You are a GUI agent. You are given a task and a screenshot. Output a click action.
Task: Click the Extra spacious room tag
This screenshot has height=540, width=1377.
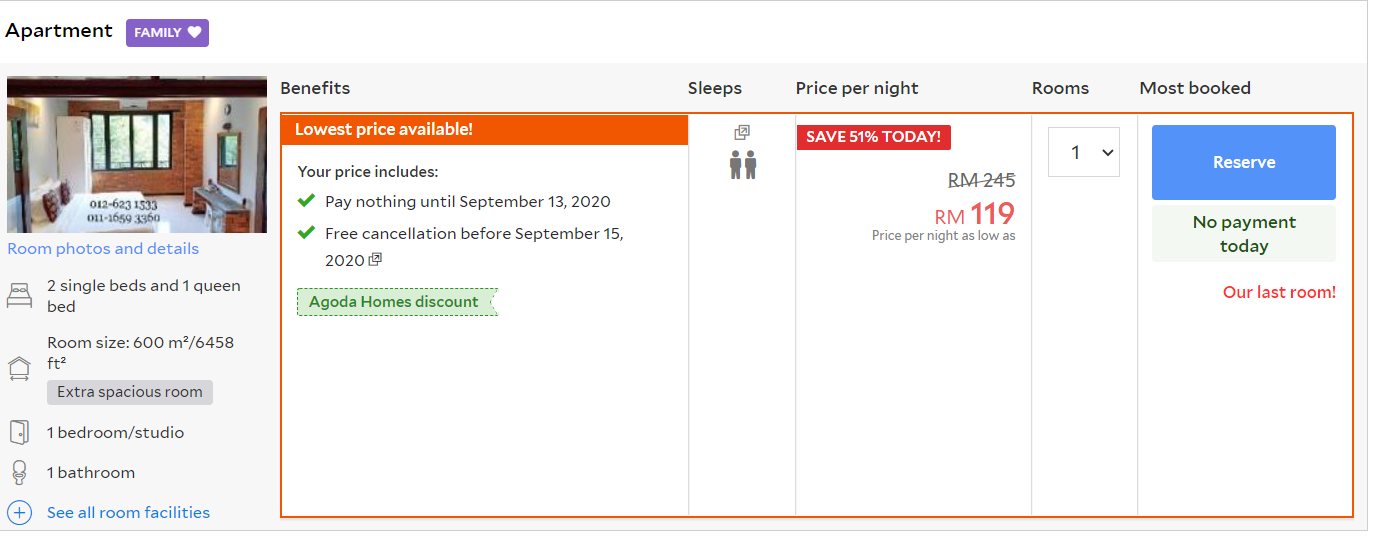pos(130,392)
